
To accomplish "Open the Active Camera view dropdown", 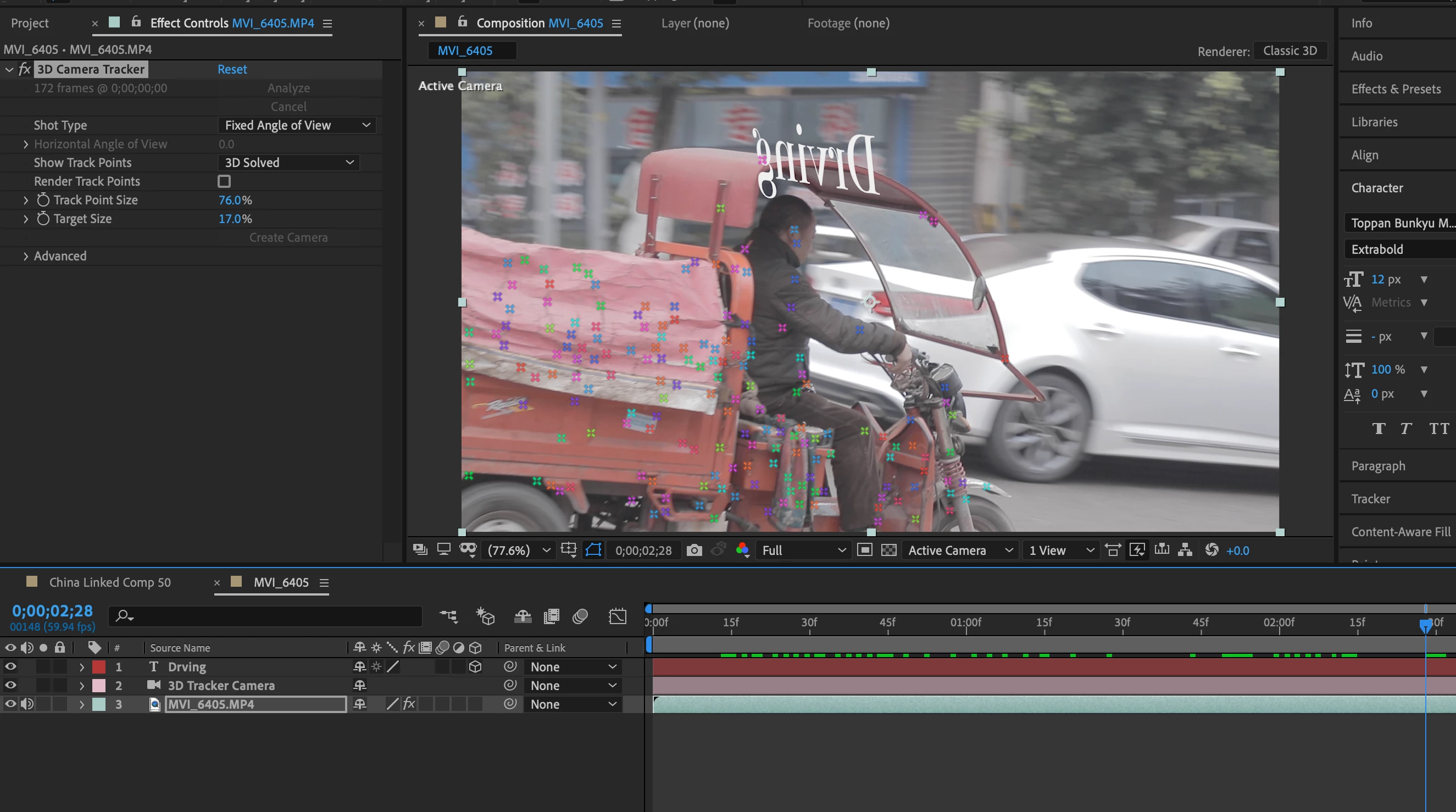I will click(959, 550).
